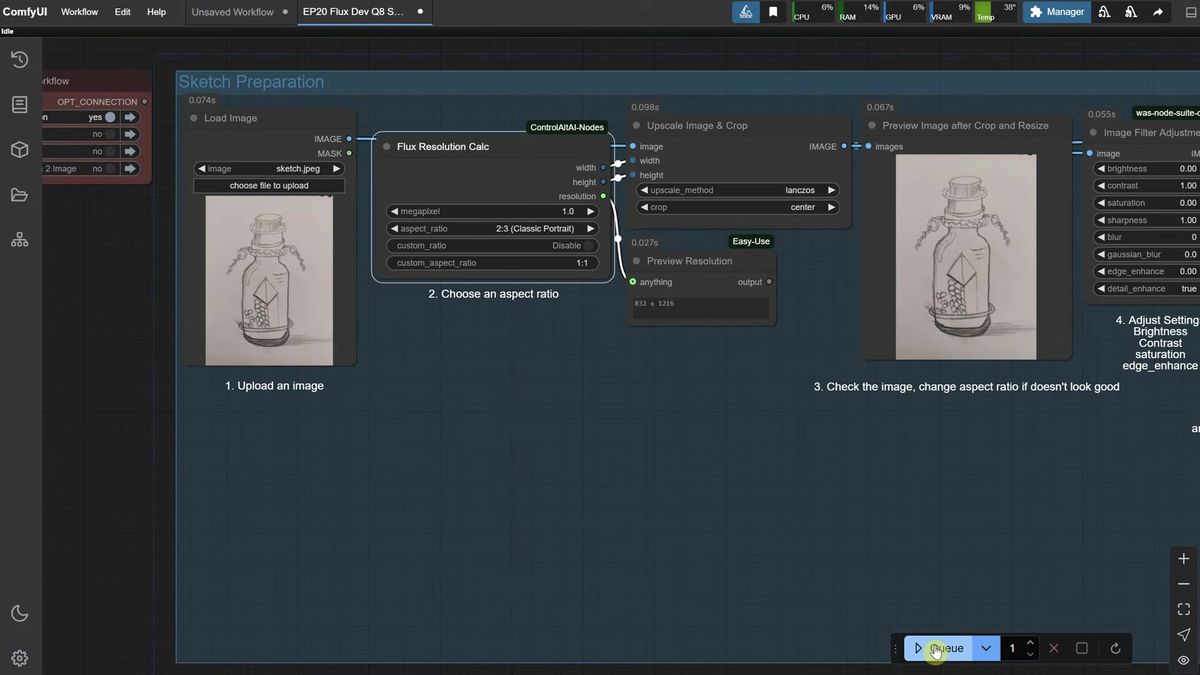The height and width of the screenshot is (675, 1200).
Task: Click the arrow button in 2 Image row
Action: [130, 169]
